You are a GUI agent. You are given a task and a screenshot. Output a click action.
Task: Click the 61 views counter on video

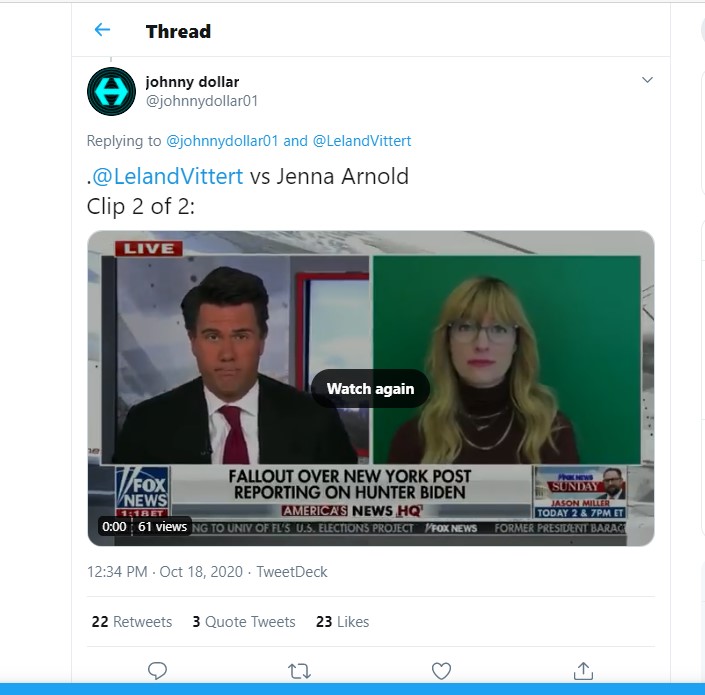pyautogui.click(x=162, y=526)
